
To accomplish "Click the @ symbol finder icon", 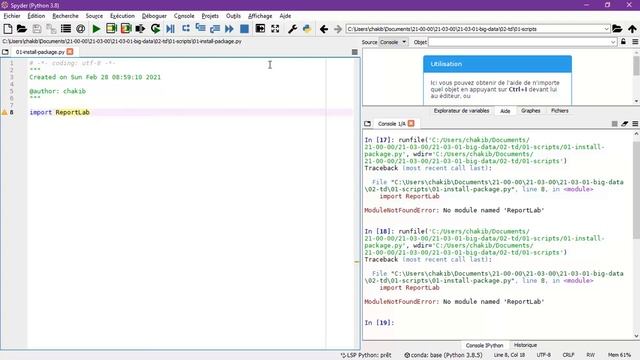I will [80, 29].
